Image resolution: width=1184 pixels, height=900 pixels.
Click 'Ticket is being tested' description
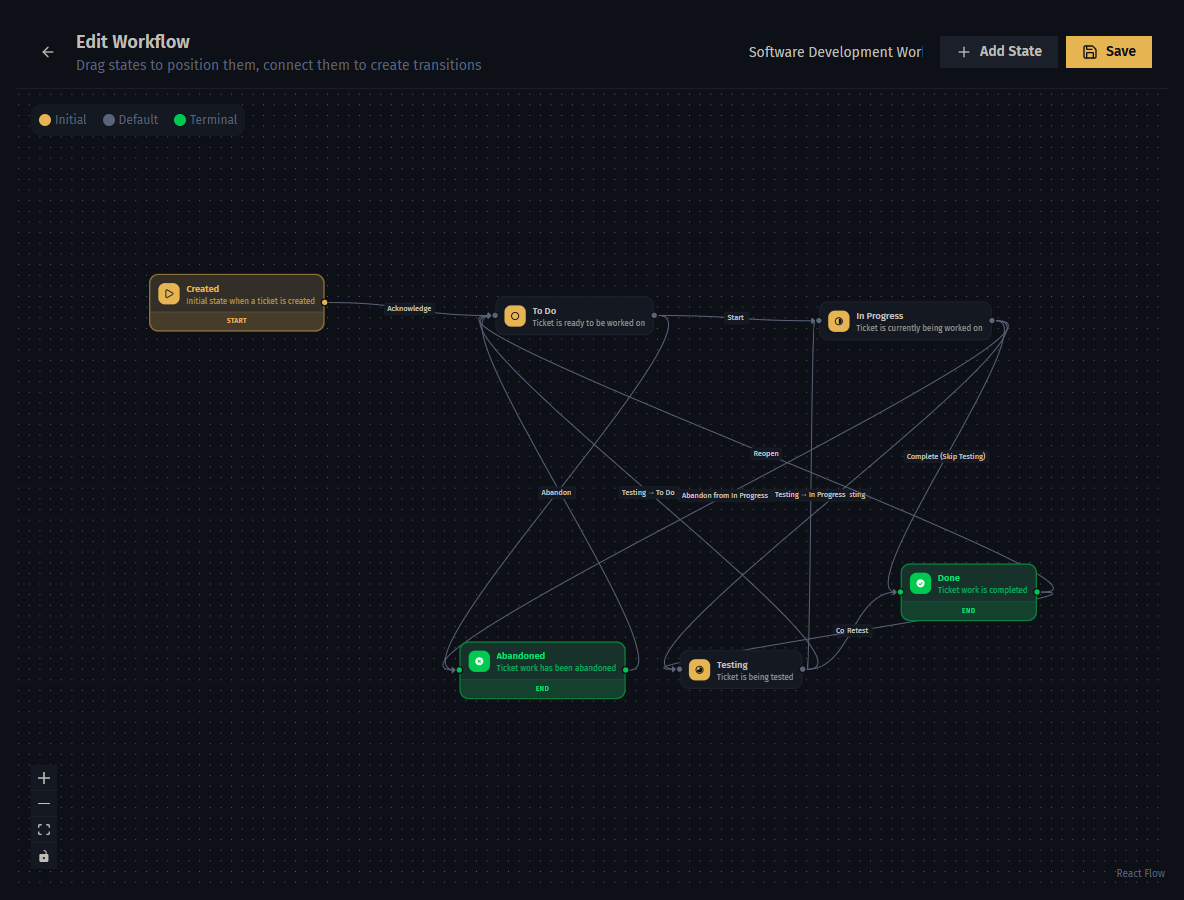click(x=755, y=677)
